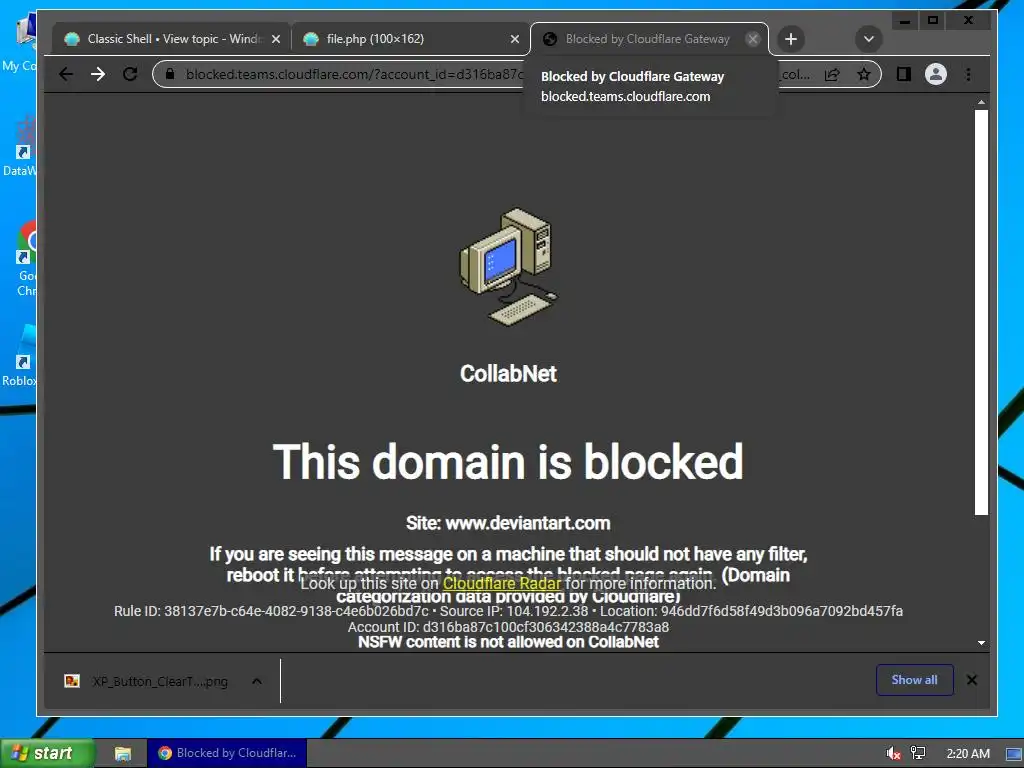Open the Chrome three-dot menu

tap(968, 74)
